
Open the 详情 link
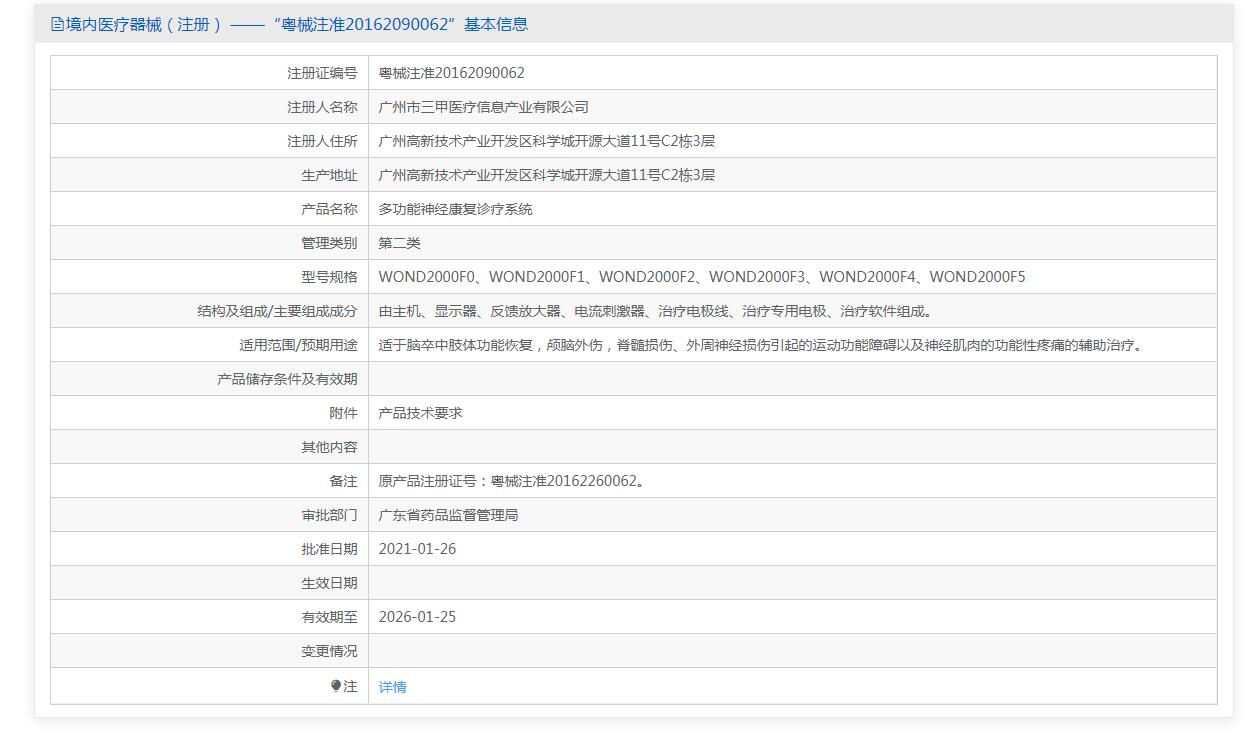click(392, 687)
